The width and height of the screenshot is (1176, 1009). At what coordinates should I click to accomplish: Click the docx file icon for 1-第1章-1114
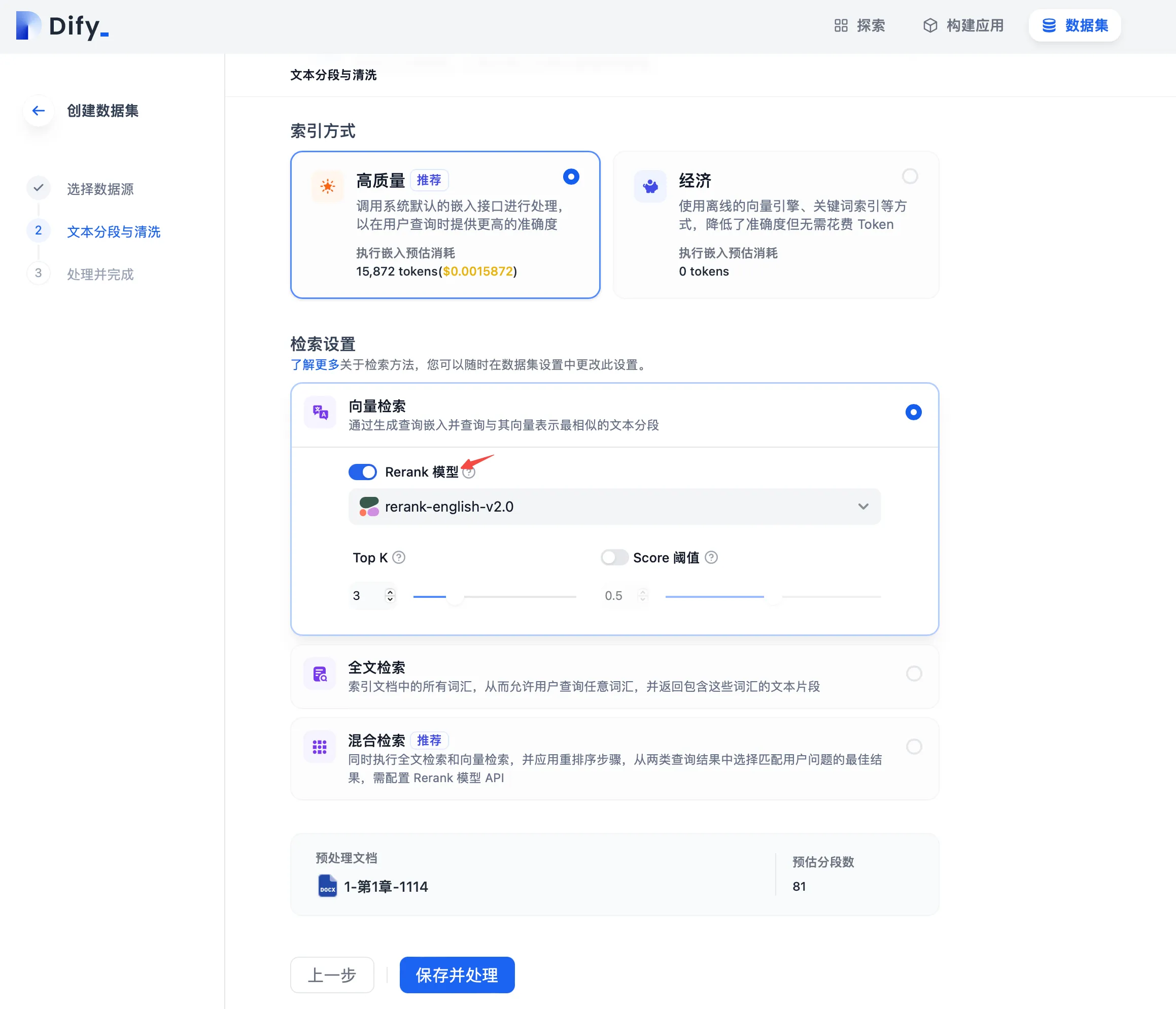(328, 886)
